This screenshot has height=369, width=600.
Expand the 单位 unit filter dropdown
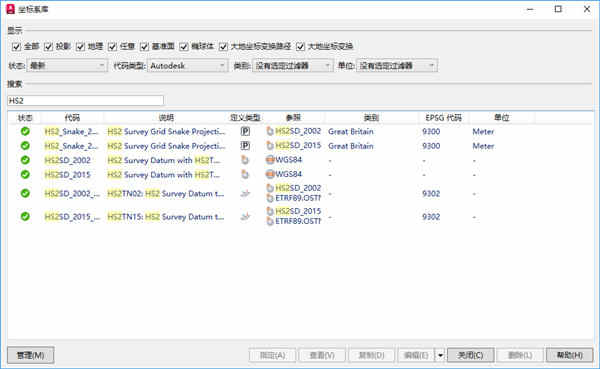pyautogui.click(x=397, y=66)
